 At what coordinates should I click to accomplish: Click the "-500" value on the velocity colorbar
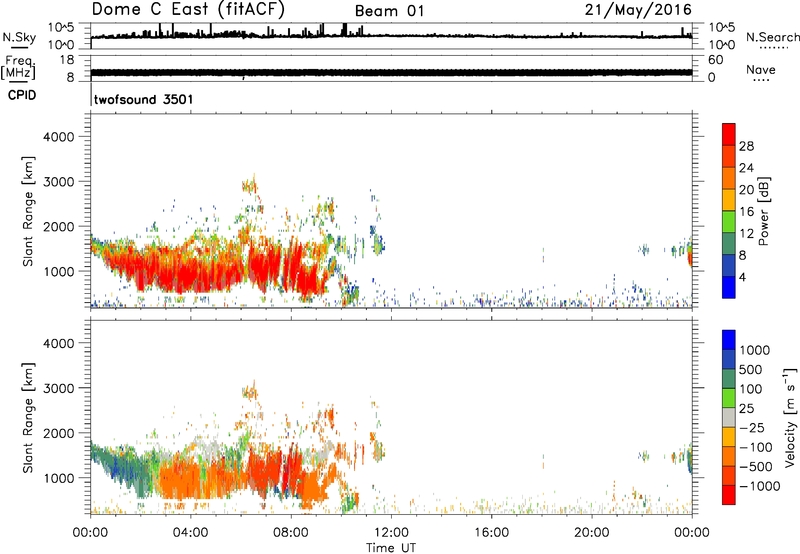[x=755, y=467]
